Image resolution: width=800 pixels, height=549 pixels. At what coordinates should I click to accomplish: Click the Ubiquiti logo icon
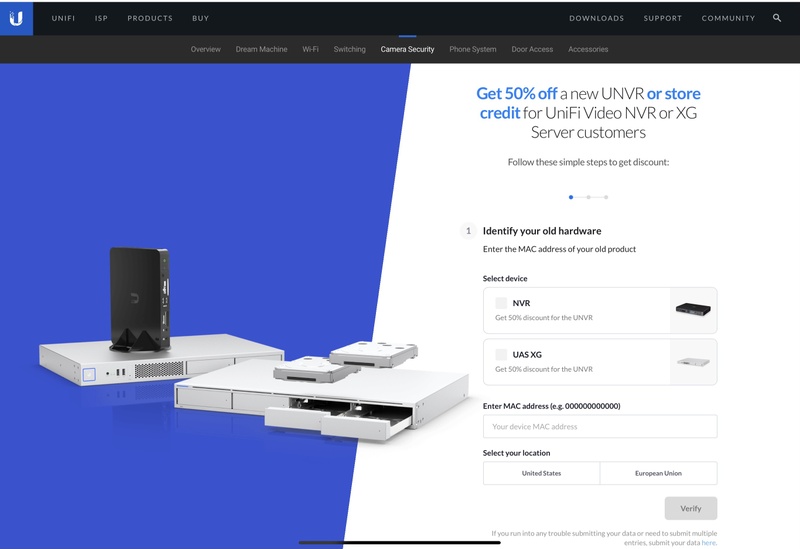point(16,18)
